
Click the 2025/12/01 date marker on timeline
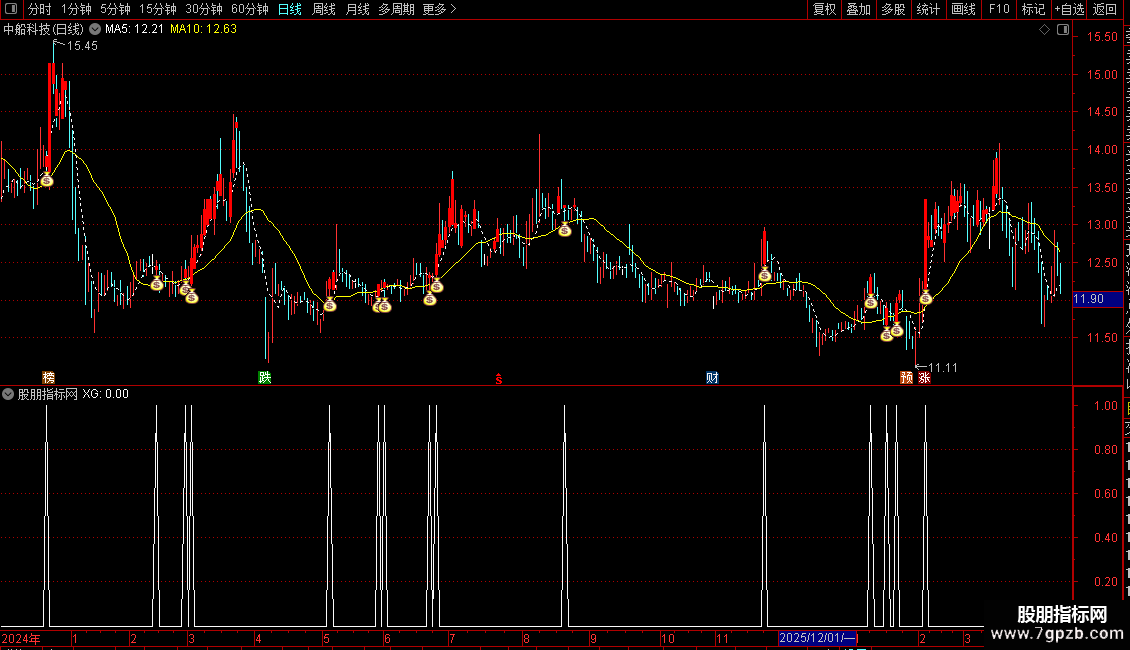click(x=817, y=638)
